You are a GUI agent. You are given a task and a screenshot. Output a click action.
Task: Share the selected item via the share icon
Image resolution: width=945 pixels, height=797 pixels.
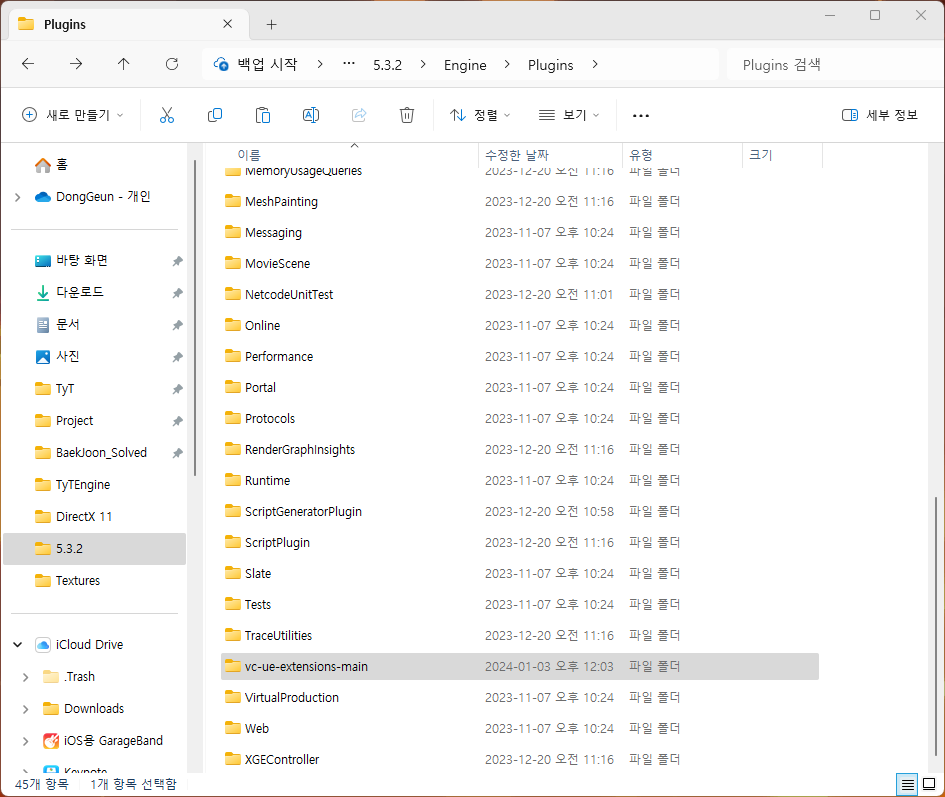point(358,115)
